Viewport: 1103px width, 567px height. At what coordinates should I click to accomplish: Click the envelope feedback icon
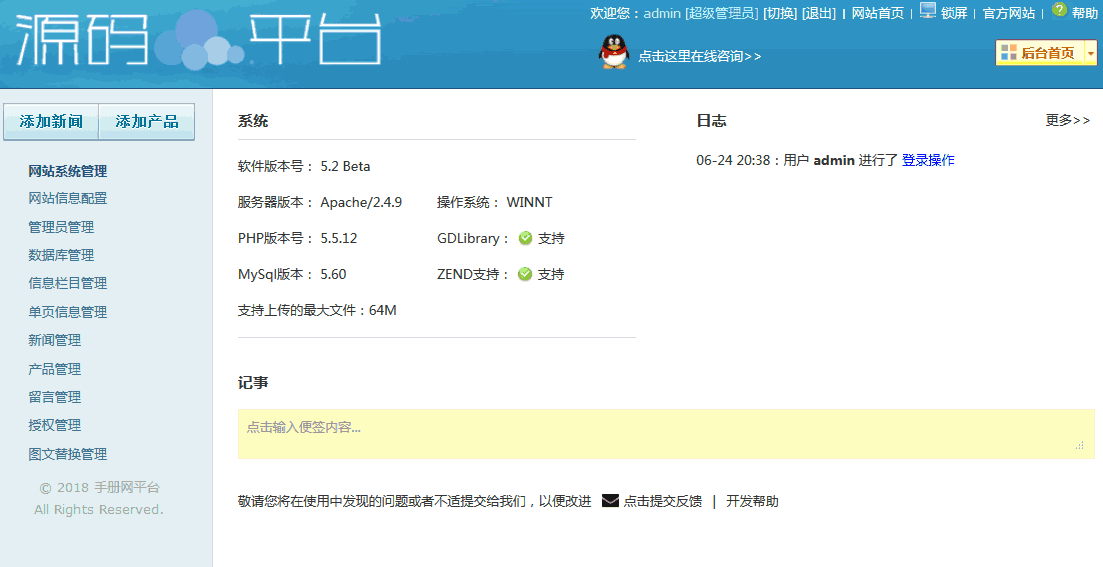[x=610, y=501]
